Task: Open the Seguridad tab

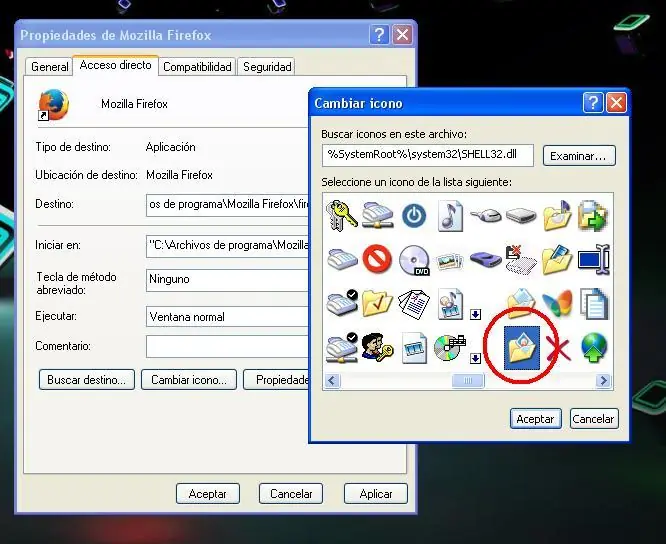Action: coord(267,67)
